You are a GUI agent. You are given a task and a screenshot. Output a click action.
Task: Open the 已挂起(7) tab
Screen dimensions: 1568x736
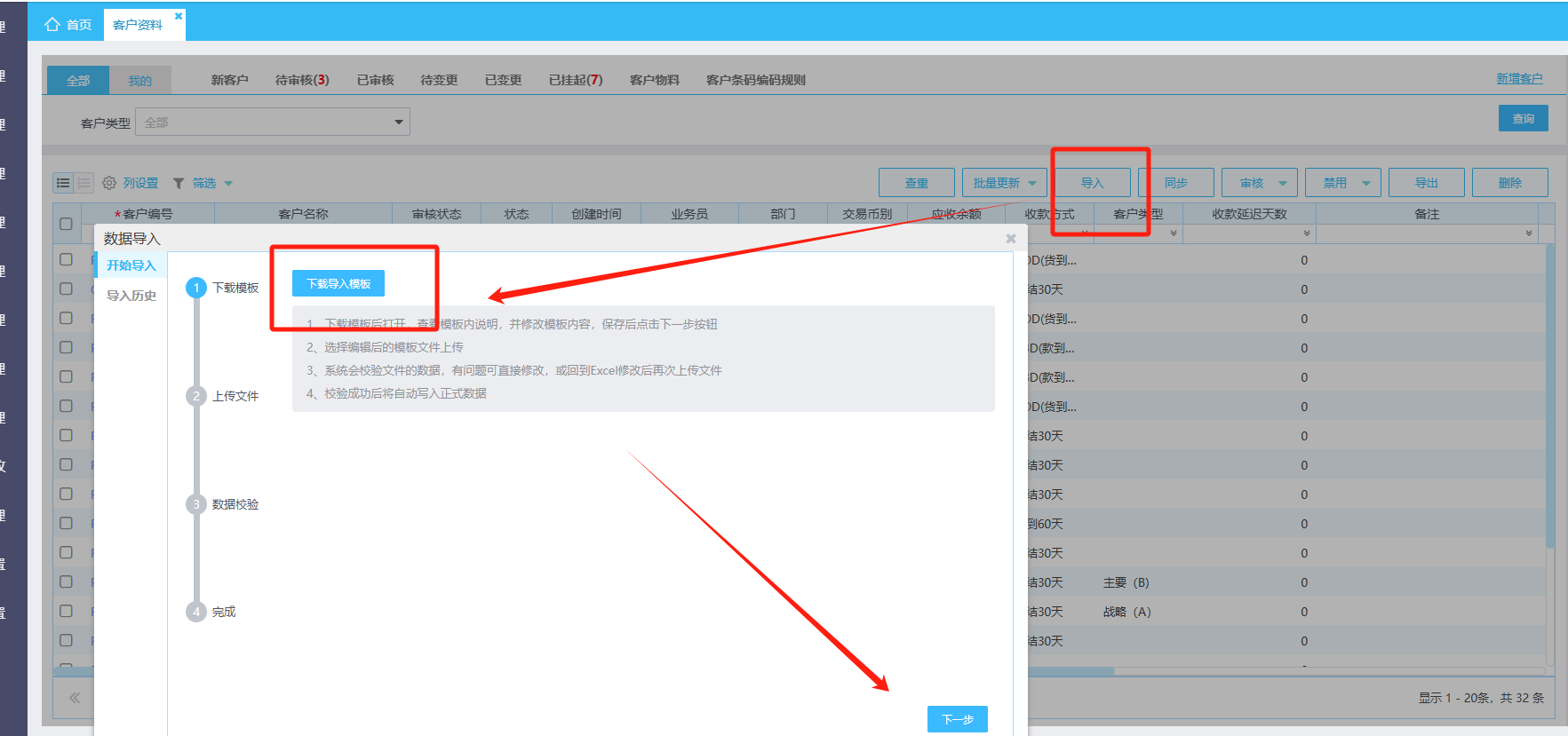point(576,80)
